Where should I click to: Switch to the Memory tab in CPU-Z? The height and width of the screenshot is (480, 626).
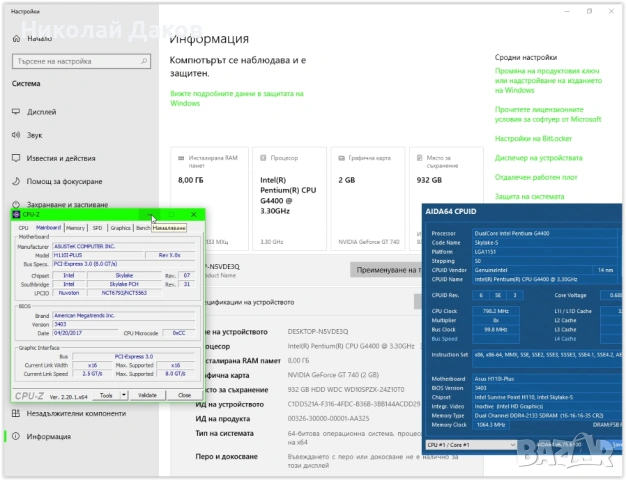(x=75, y=228)
